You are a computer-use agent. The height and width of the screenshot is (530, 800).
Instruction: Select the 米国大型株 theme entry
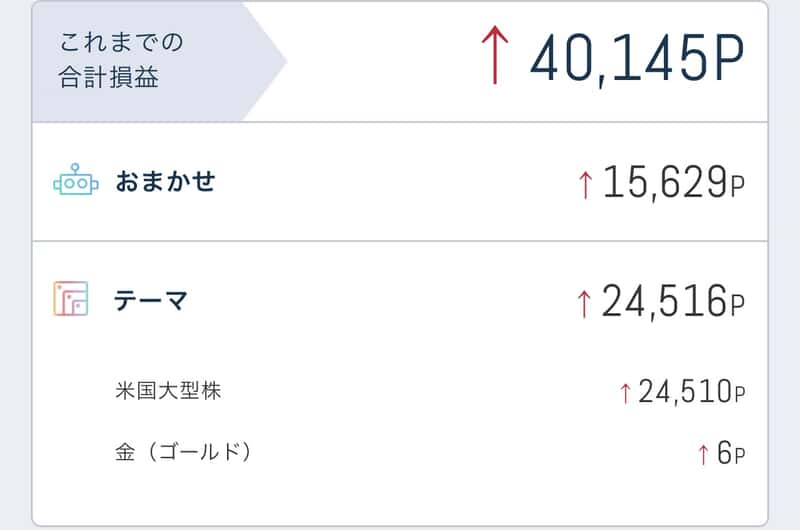coord(168,391)
